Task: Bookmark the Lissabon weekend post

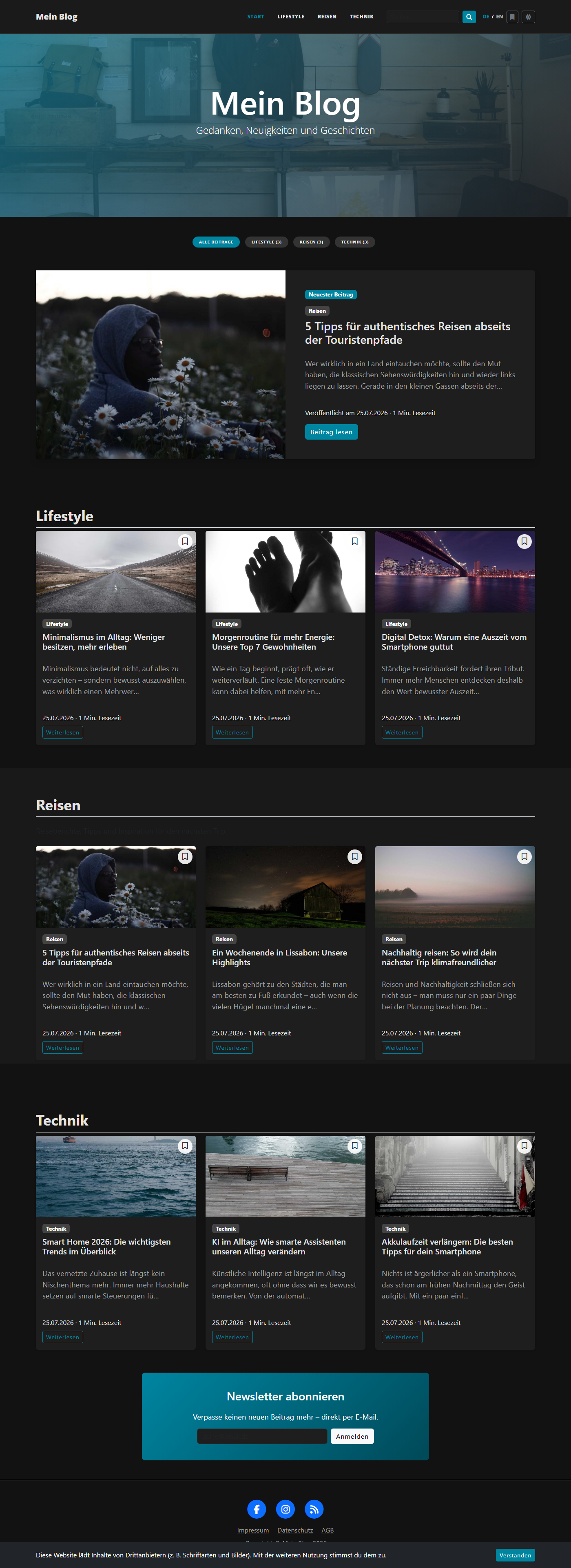Action: [x=354, y=856]
